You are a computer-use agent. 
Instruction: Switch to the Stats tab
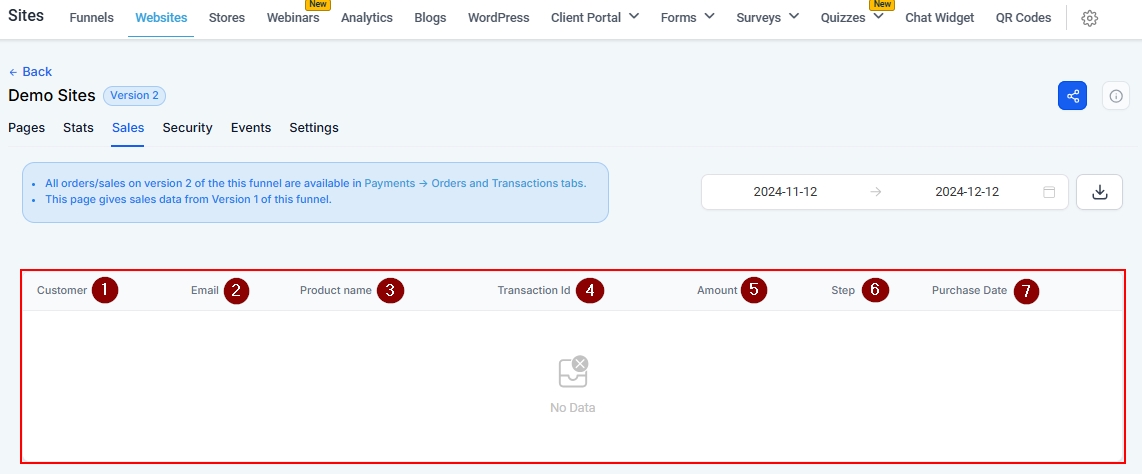[78, 128]
